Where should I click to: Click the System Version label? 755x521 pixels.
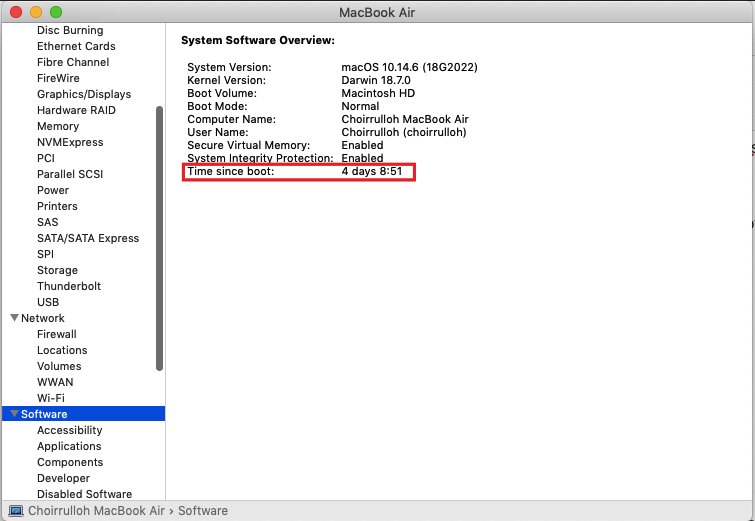pos(229,67)
